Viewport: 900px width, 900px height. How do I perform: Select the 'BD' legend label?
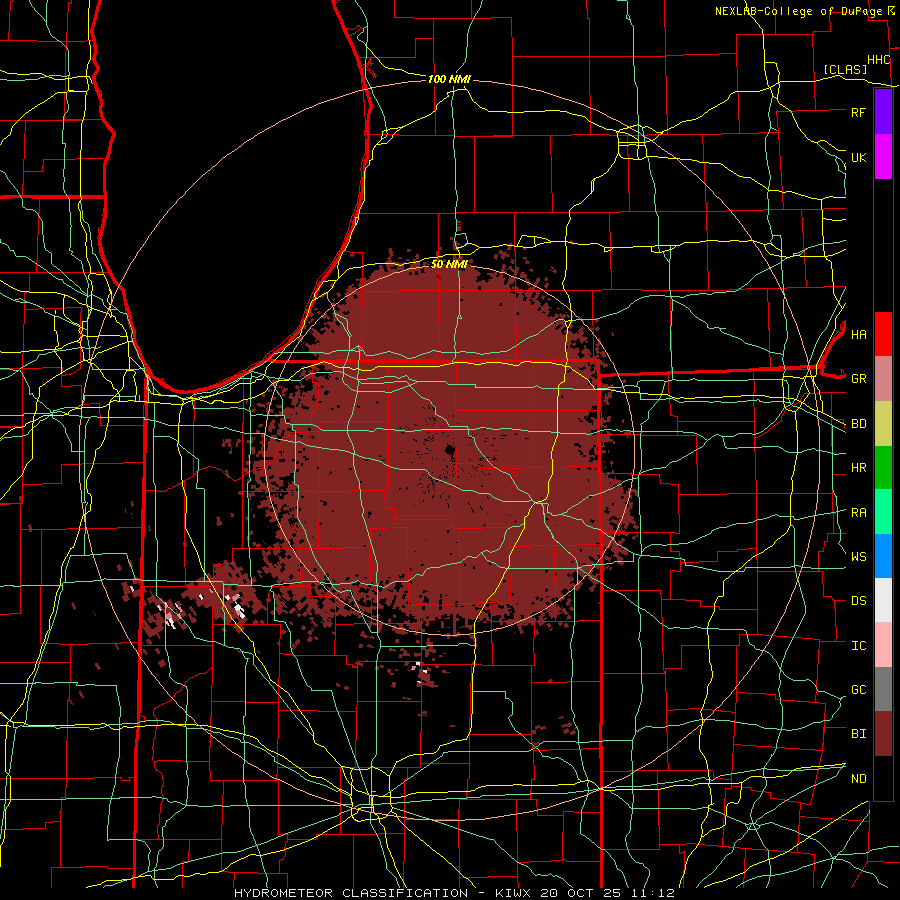pyautogui.click(x=858, y=424)
